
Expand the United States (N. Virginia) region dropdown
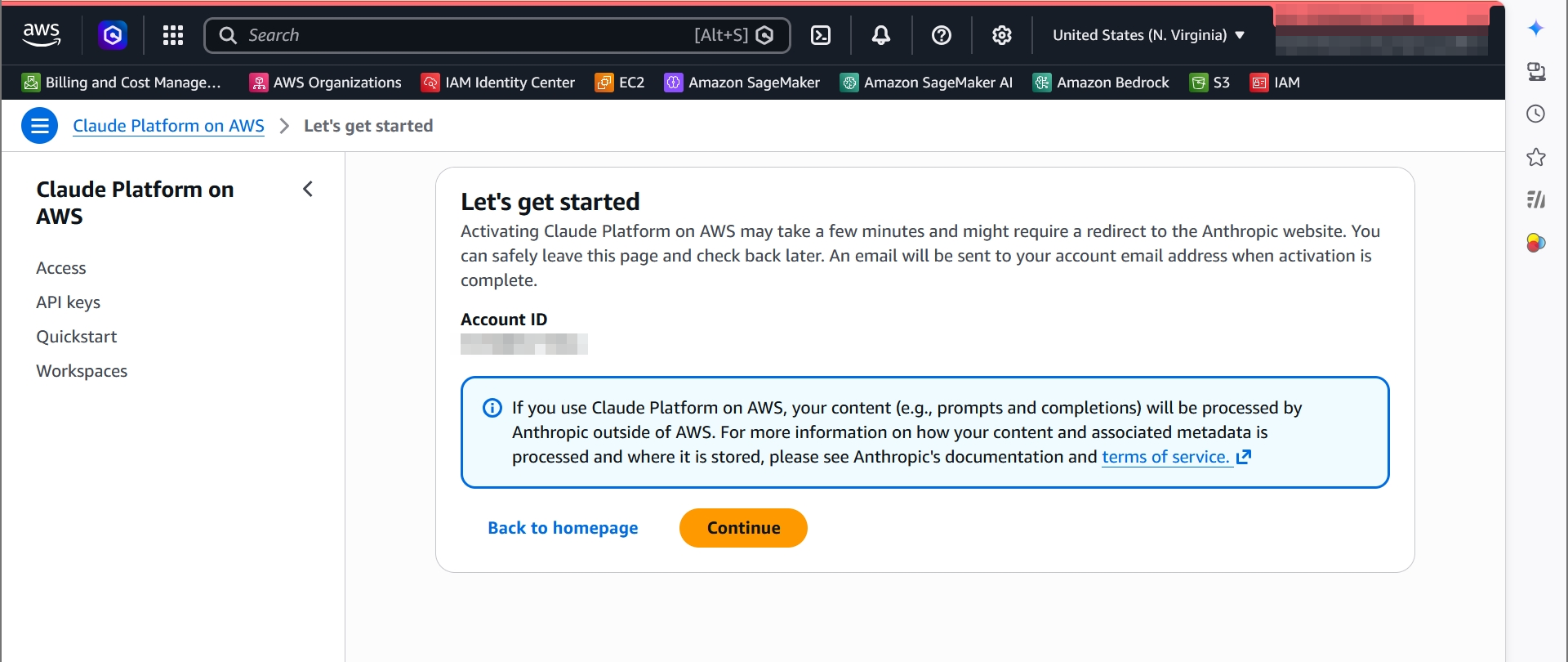(1148, 35)
